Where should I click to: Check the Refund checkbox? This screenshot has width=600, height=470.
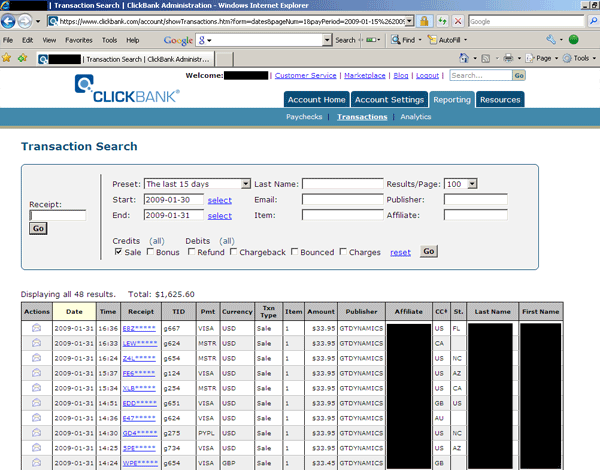click(x=191, y=252)
